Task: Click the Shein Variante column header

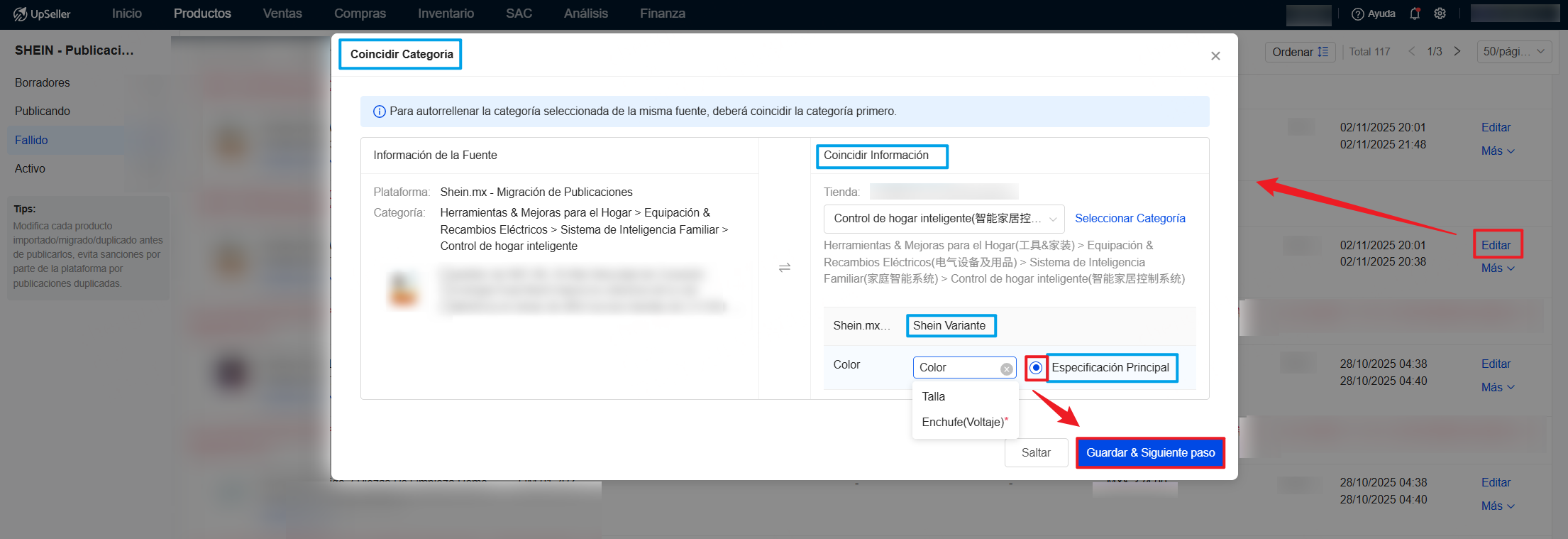Action: click(949, 326)
